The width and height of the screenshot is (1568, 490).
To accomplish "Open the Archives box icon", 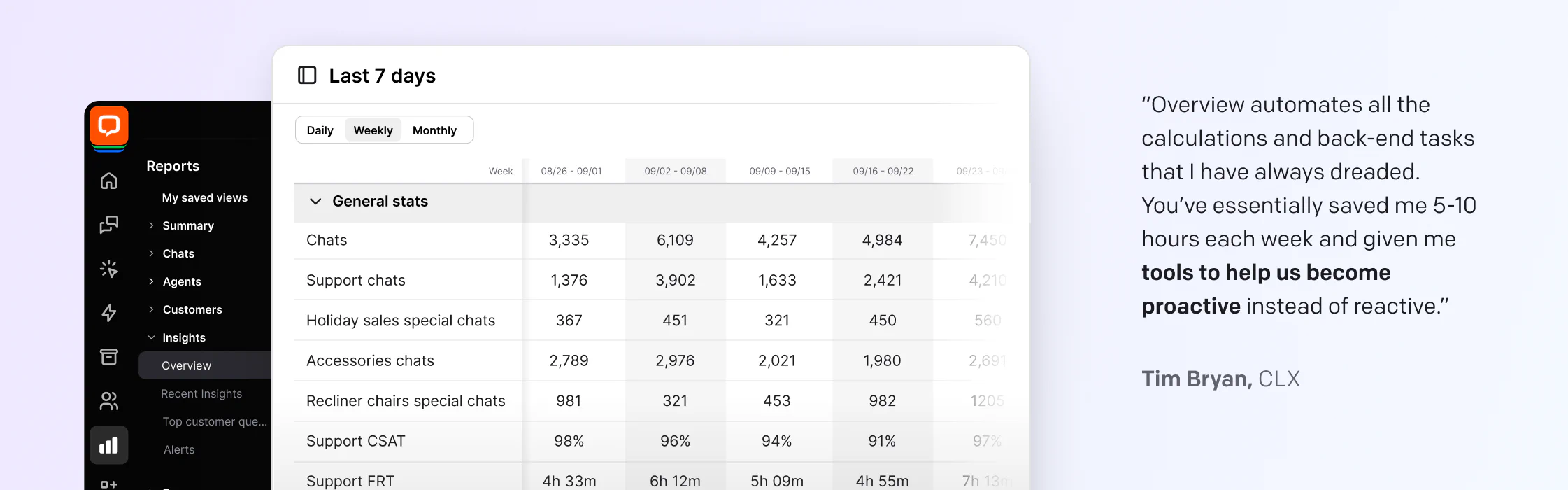I will (109, 357).
